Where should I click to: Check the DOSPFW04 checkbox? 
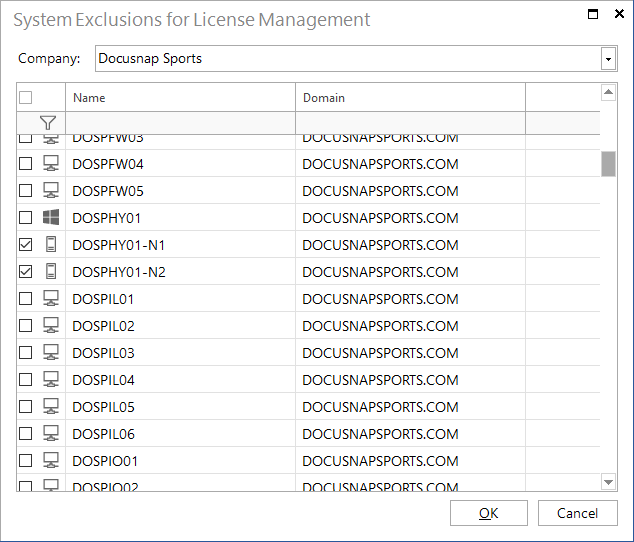click(25, 164)
